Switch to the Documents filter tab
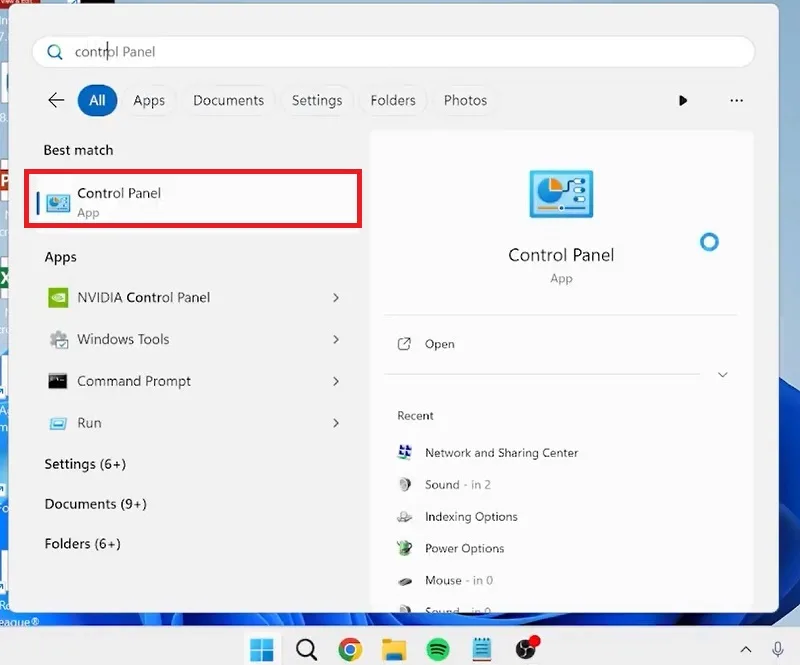 pos(229,100)
